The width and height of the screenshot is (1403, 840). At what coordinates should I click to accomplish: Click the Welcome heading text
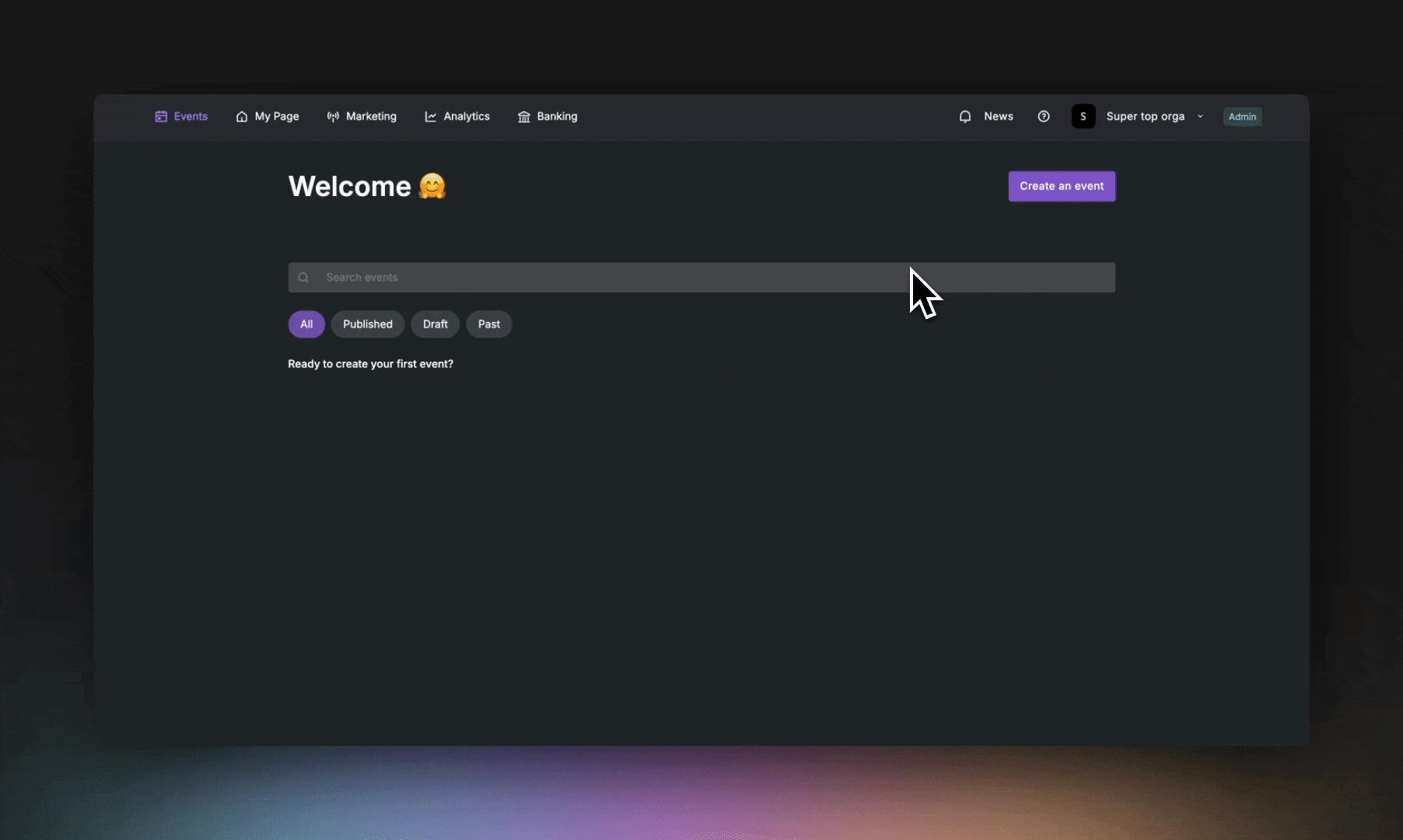click(x=350, y=187)
